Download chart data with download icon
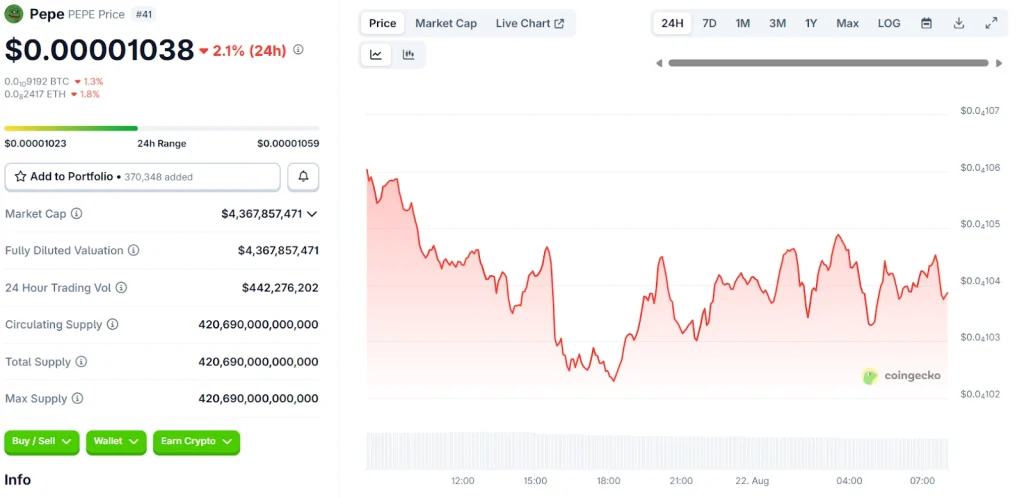The height and width of the screenshot is (498, 1024). tap(959, 23)
